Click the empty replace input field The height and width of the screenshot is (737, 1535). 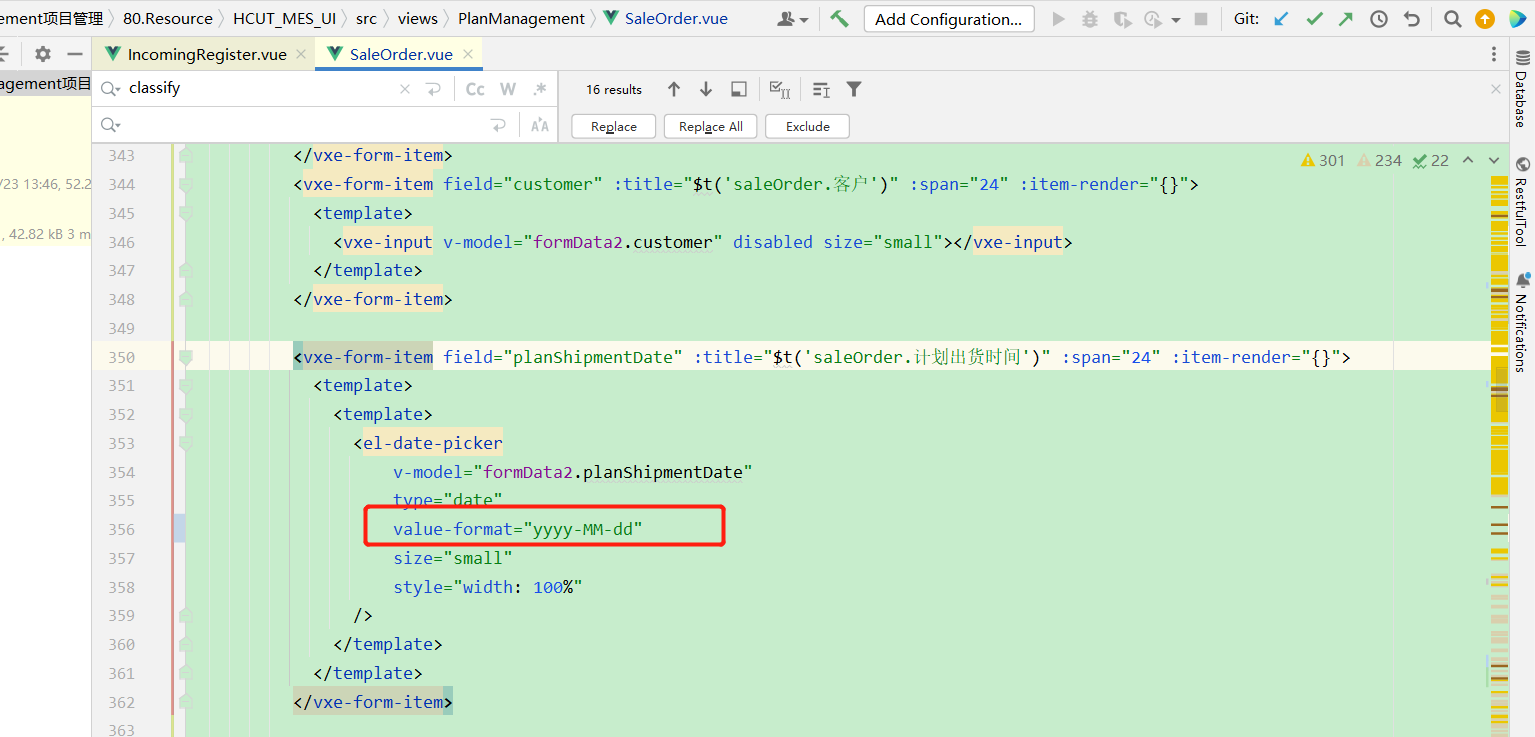pyautogui.click(x=305, y=125)
